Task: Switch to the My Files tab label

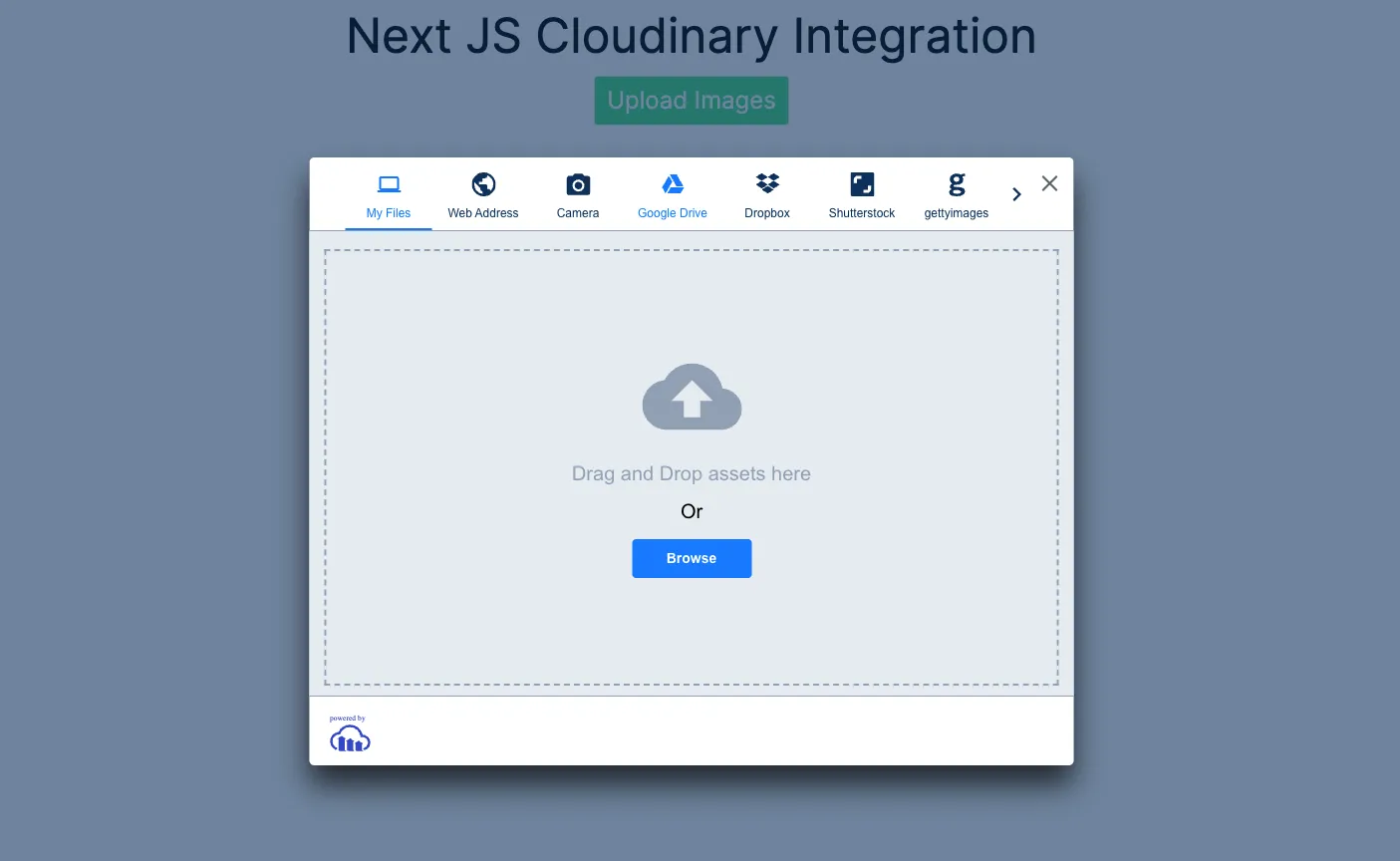Action: point(389,213)
